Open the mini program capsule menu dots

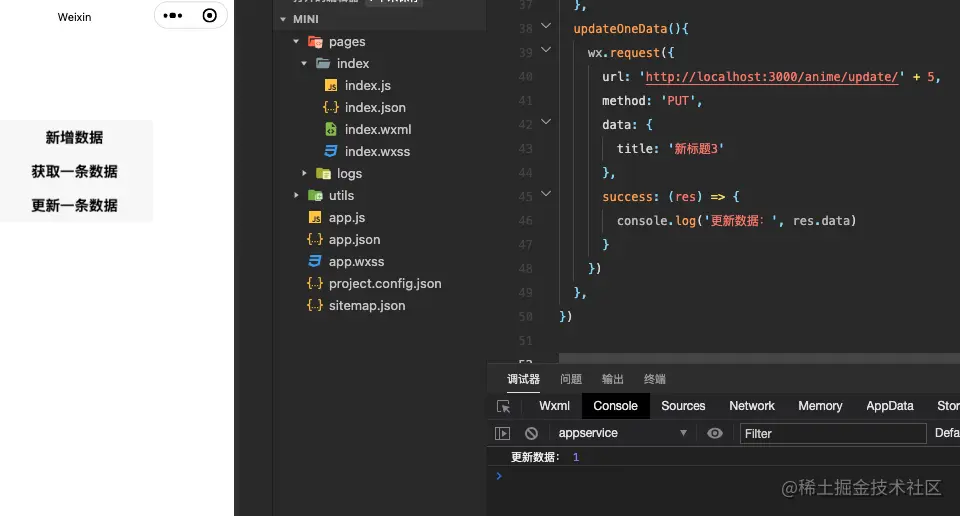click(x=173, y=16)
